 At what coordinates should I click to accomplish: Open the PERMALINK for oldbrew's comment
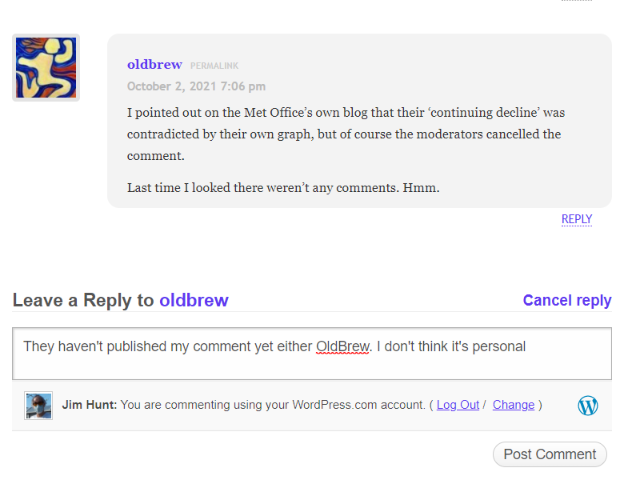point(214,66)
